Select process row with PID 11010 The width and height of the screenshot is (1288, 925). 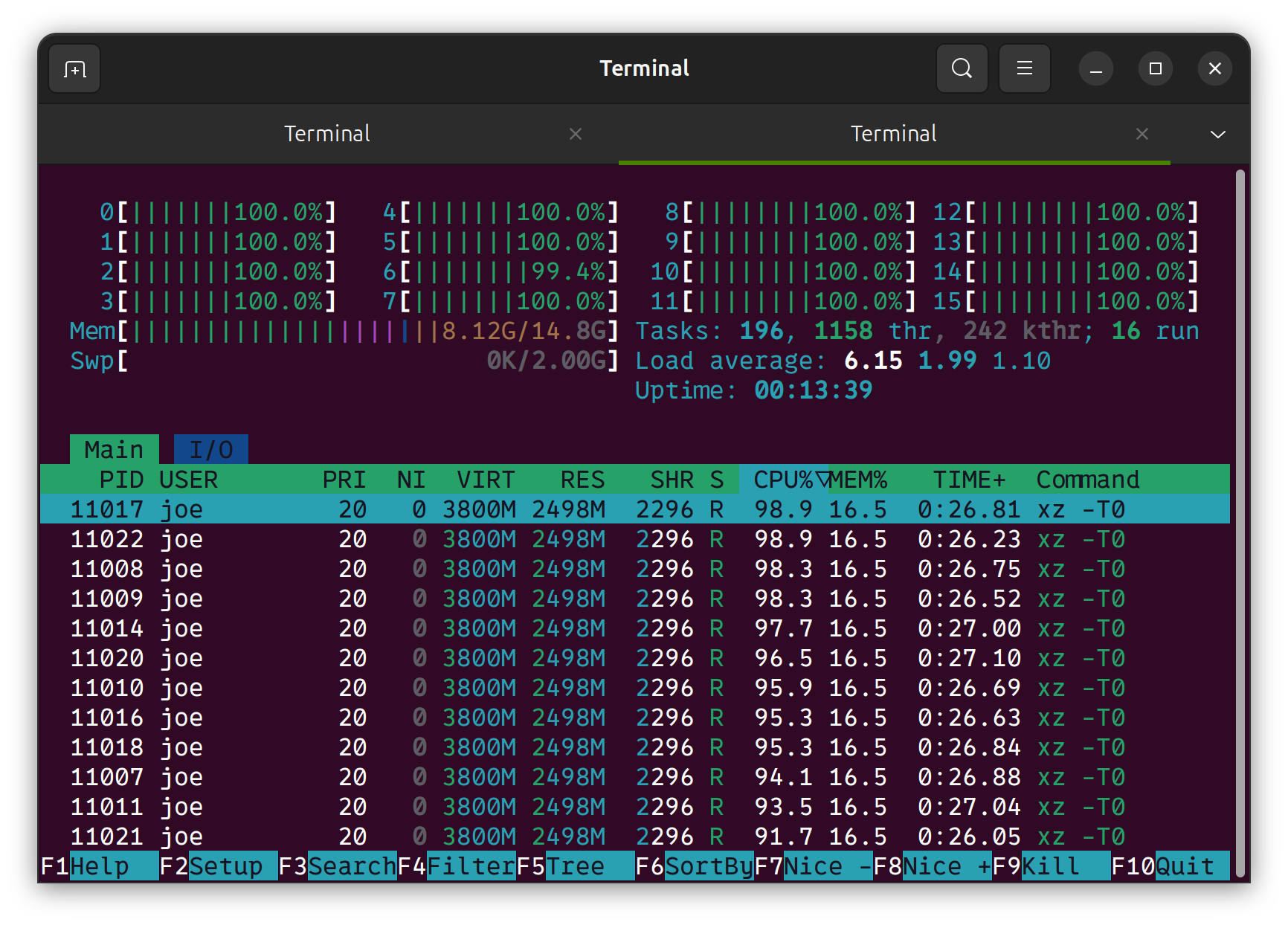click(635, 688)
